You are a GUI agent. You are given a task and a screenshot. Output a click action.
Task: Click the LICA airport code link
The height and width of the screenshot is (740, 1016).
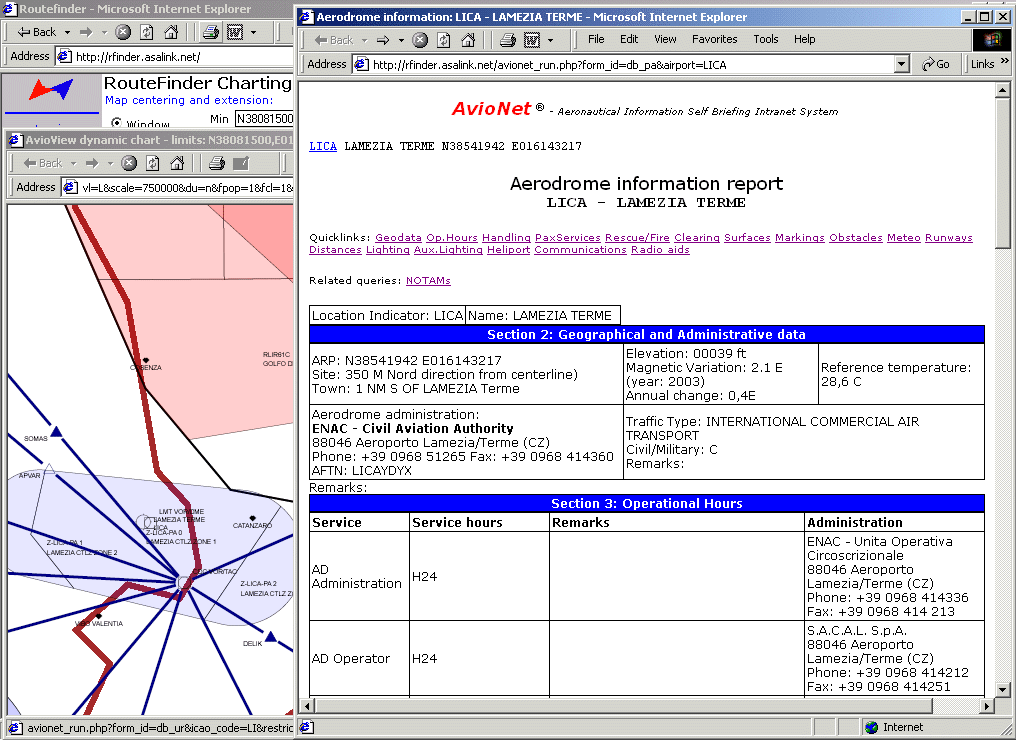pyautogui.click(x=323, y=146)
